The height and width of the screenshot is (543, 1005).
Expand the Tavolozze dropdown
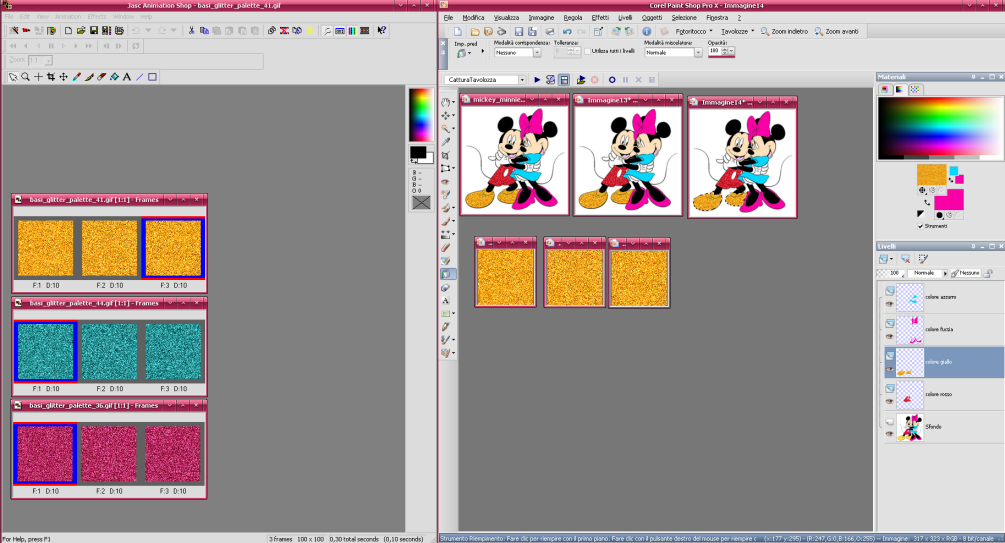[x=752, y=31]
